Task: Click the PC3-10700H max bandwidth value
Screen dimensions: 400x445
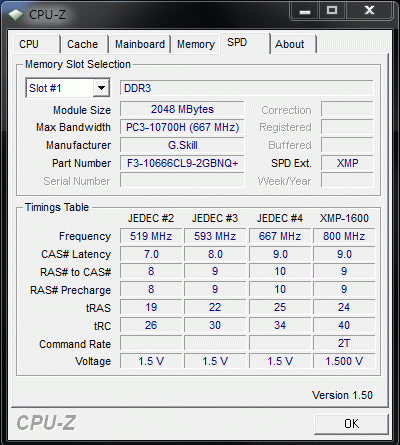Action: pos(182,127)
